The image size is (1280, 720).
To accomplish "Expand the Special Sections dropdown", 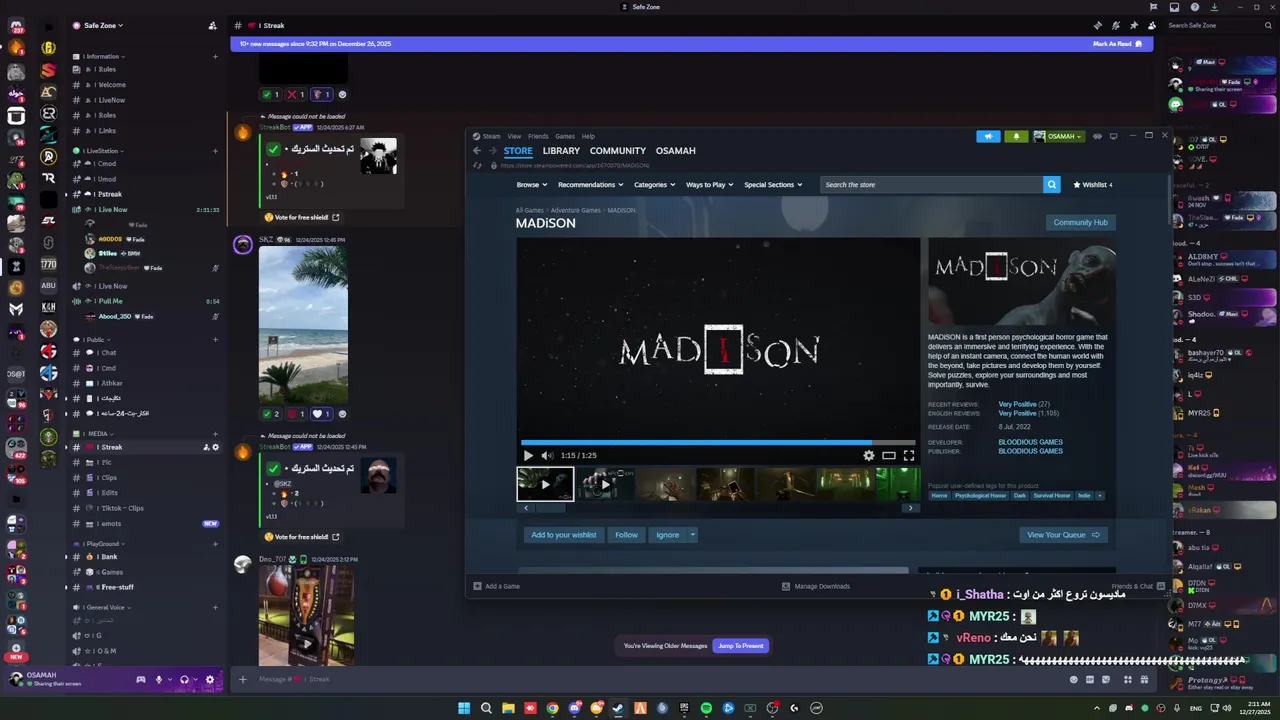I will [772, 185].
